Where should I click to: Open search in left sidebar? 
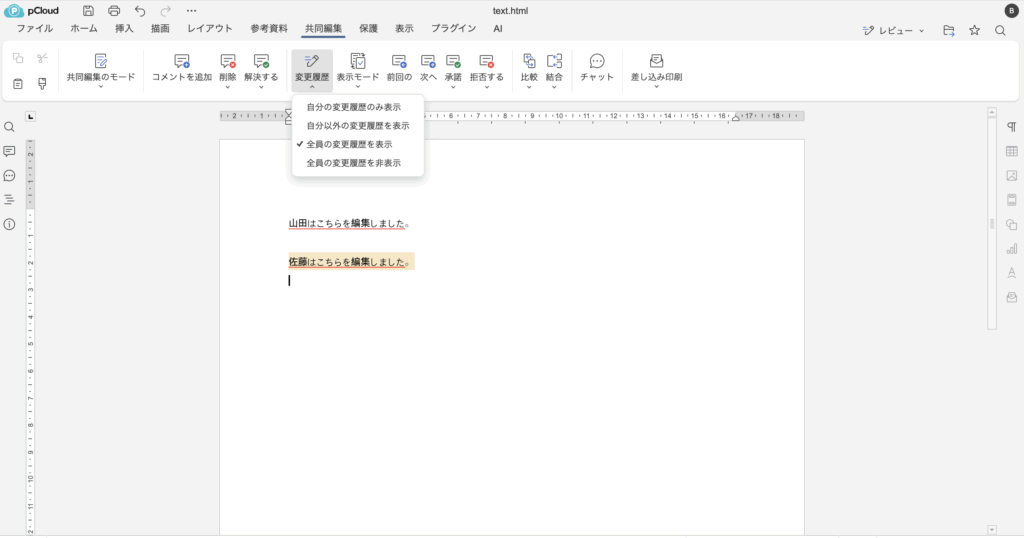[x=9, y=127]
